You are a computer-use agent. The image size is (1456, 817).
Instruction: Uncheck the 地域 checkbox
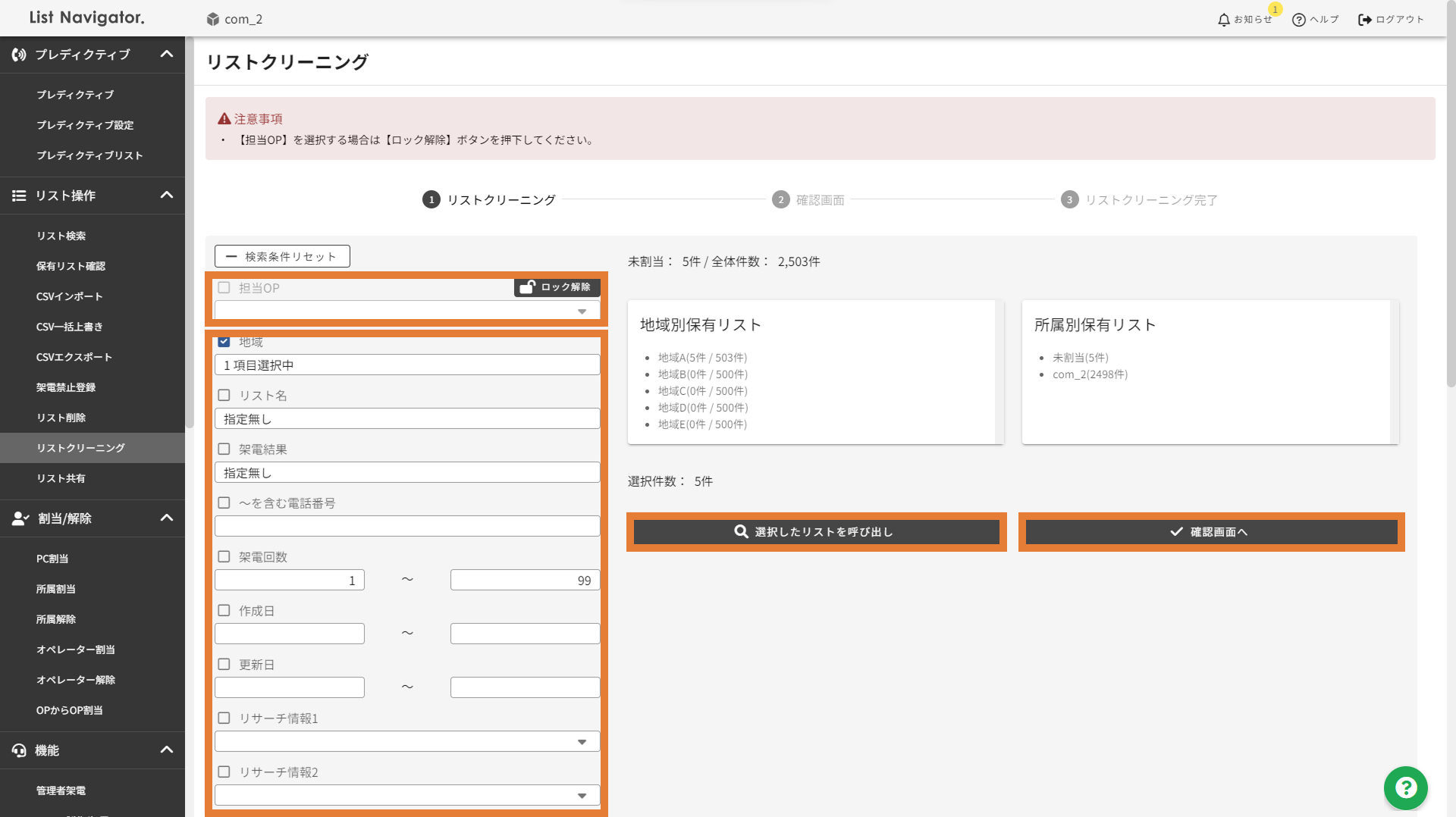click(x=224, y=342)
